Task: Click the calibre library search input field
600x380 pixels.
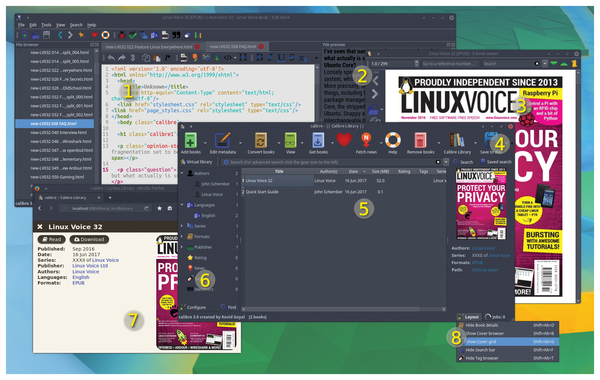Action: coord(333,162)
